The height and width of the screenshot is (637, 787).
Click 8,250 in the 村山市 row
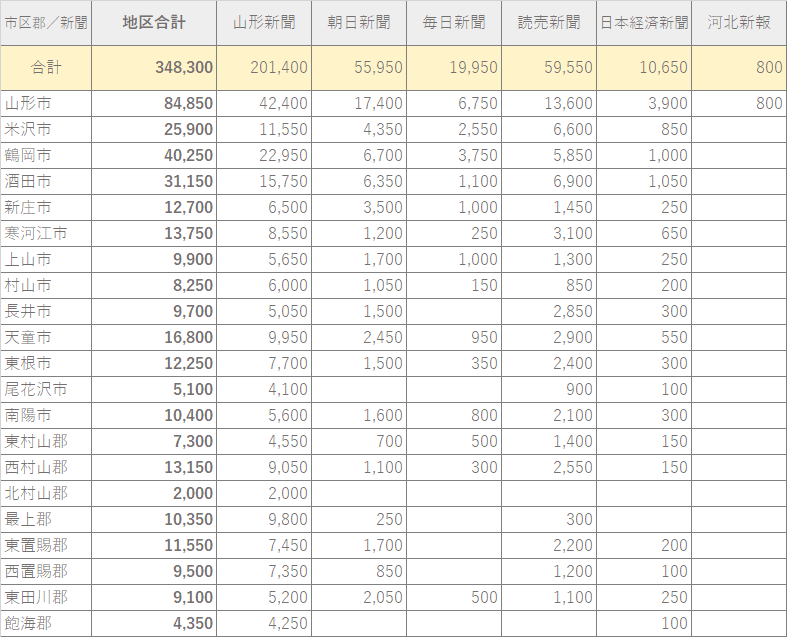(x=154, y=286)
